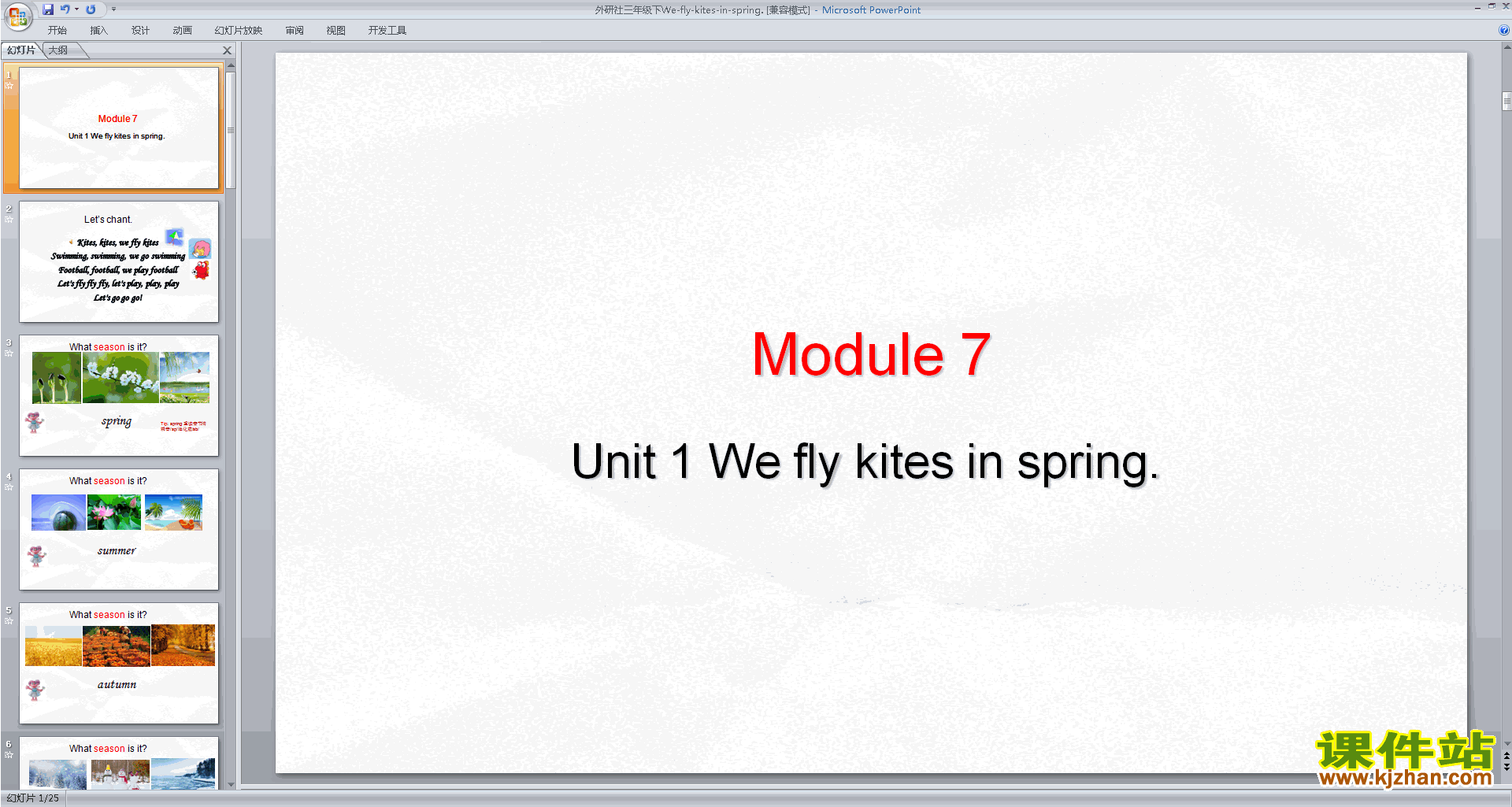Click animation star icon under slide 6
Viewport: 1512px width, 807px height.
(9, 755)
